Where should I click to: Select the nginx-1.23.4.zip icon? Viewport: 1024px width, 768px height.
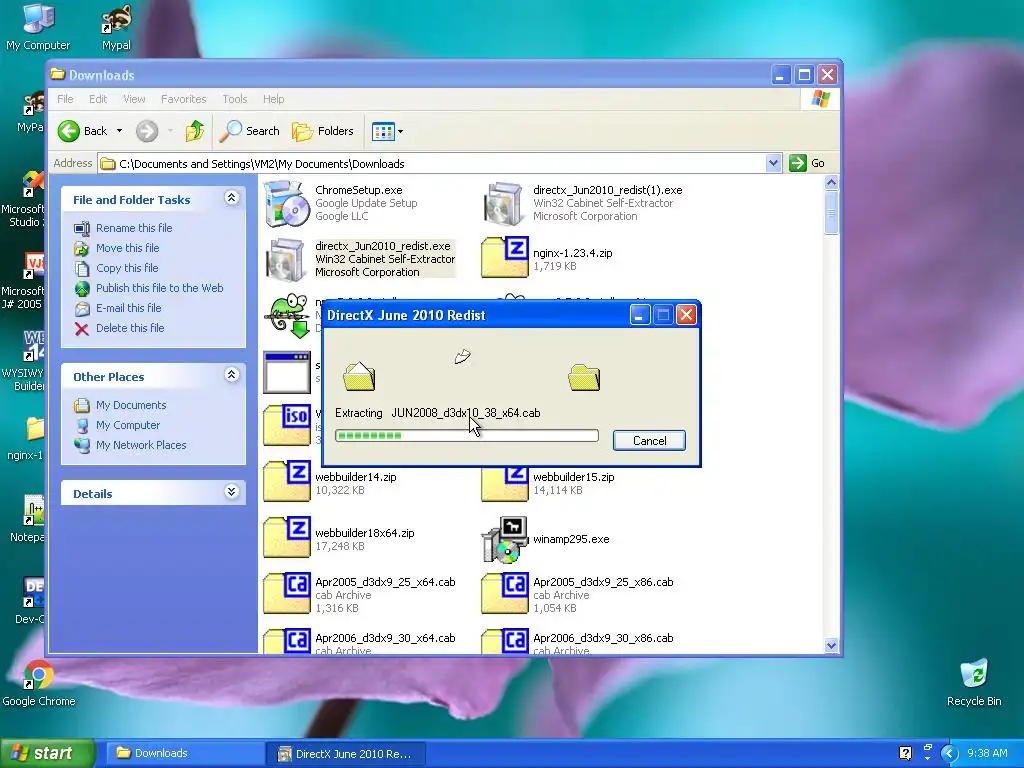(x=504, y=257)
